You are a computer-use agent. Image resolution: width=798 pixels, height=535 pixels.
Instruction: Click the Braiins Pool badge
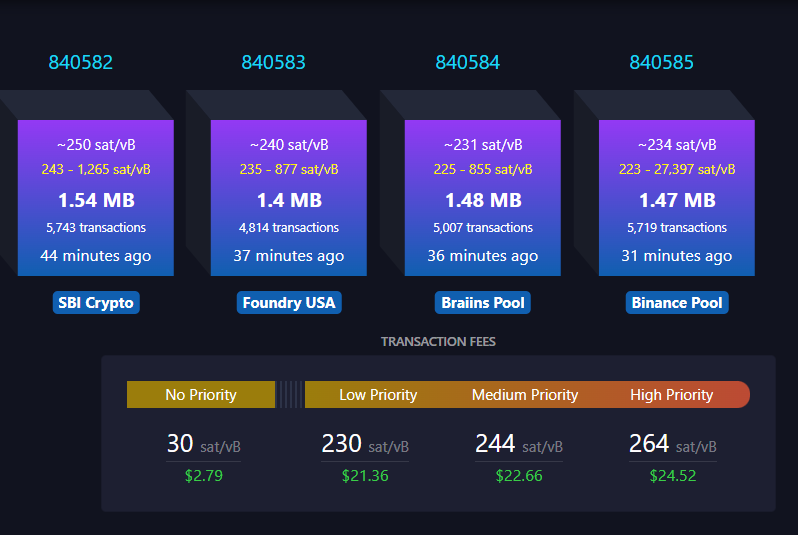coord(482,303)
